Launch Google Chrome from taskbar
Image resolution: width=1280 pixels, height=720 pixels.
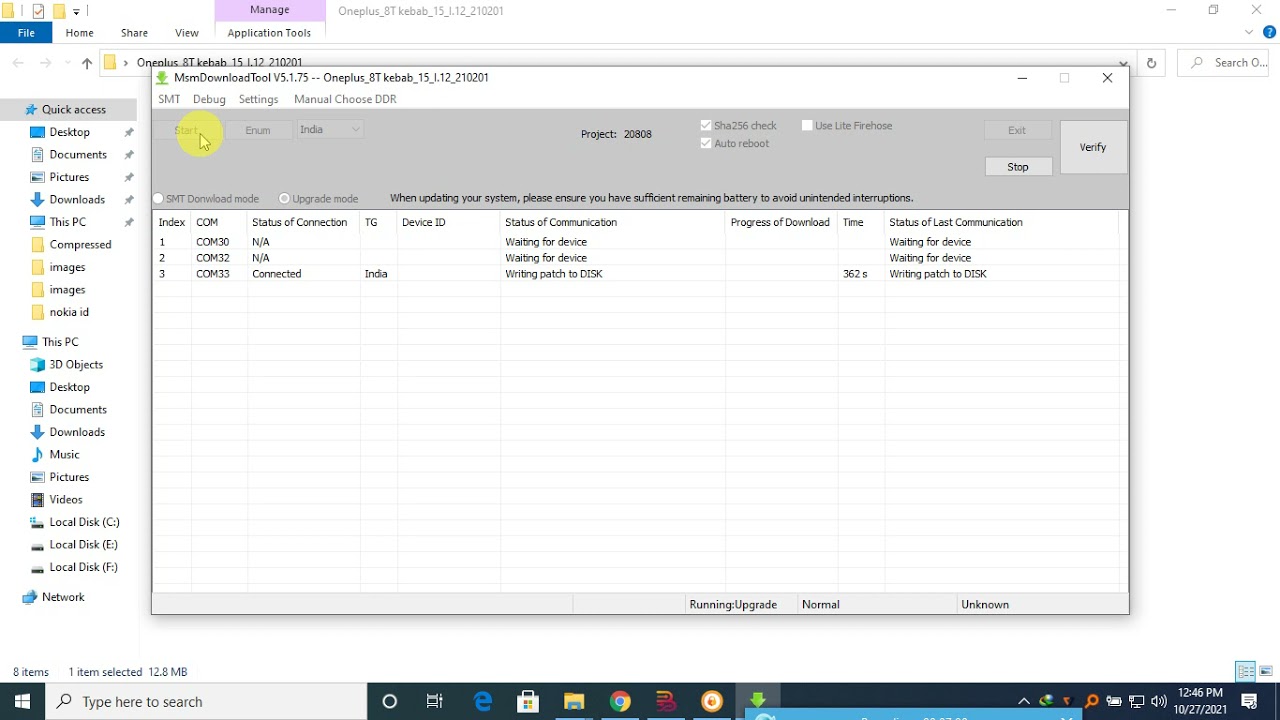(x=620, y=701)
